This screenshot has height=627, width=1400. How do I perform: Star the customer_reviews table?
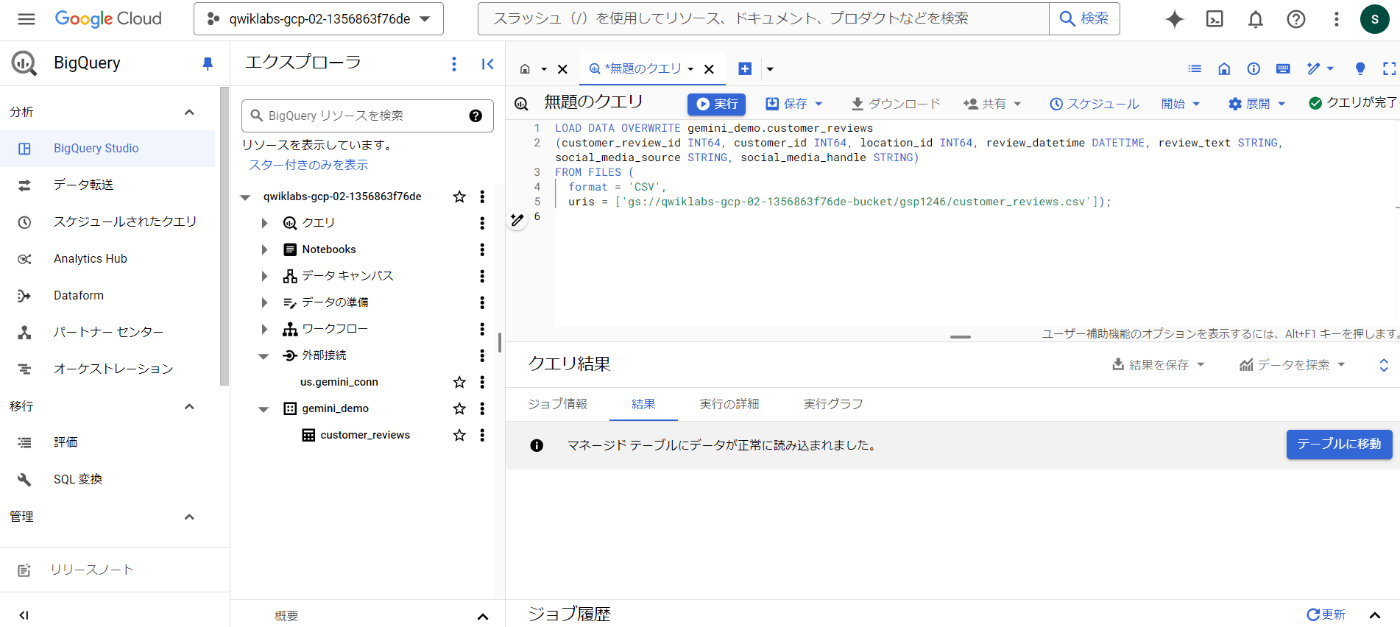459,435
